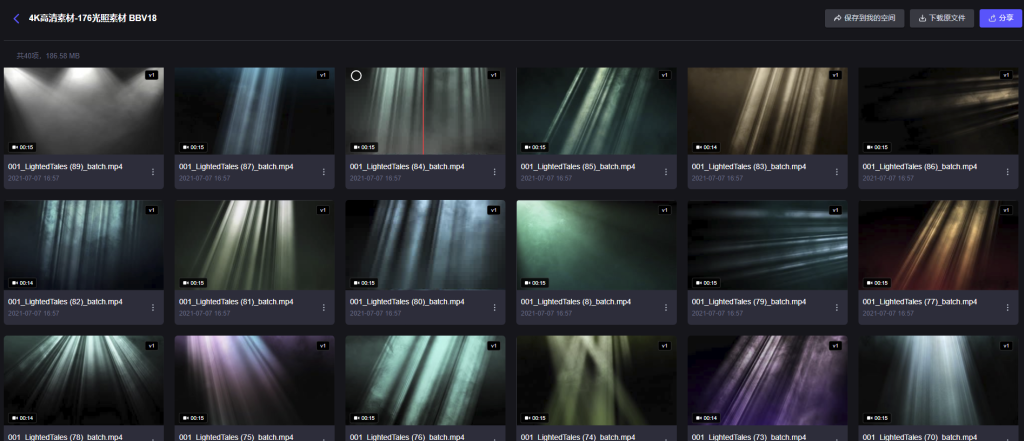Click 下载原文件 download button
This screenshot has height=441, width=1024.
coord(941,18)
